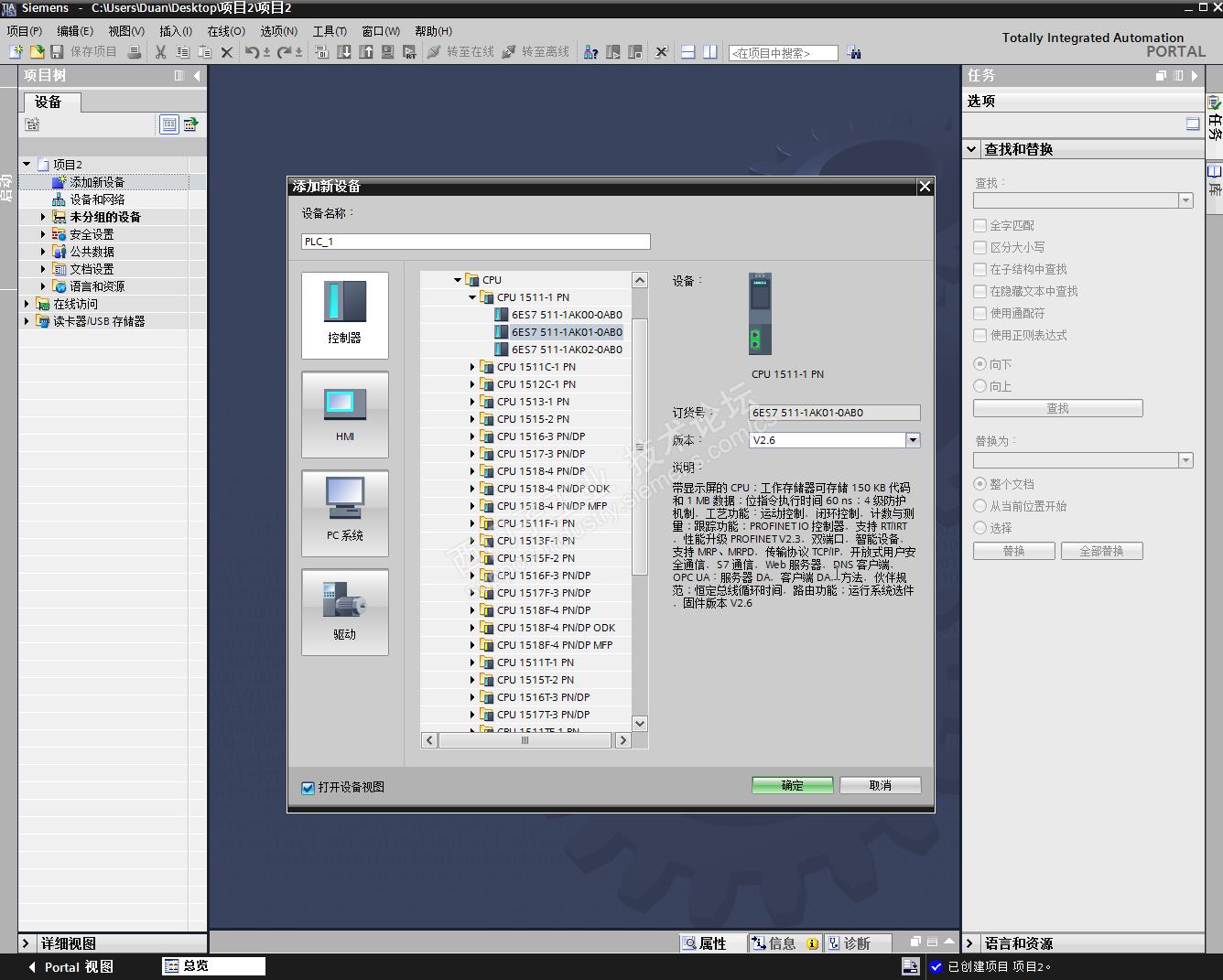Click the Redo arrow icon
Screen dimensions: 1223x980
coord(284,52)
